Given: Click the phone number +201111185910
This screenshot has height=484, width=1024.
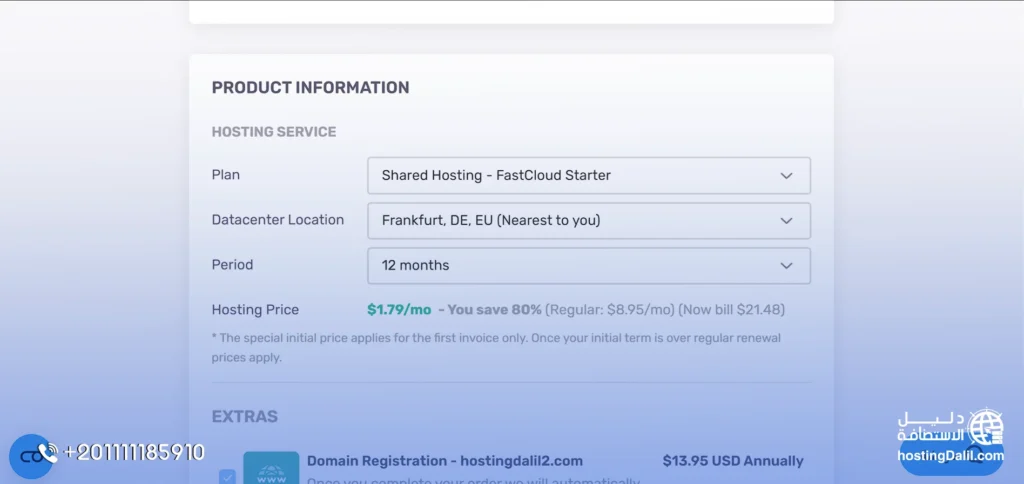Looking at the screenshot, I should tap(134, 453).
